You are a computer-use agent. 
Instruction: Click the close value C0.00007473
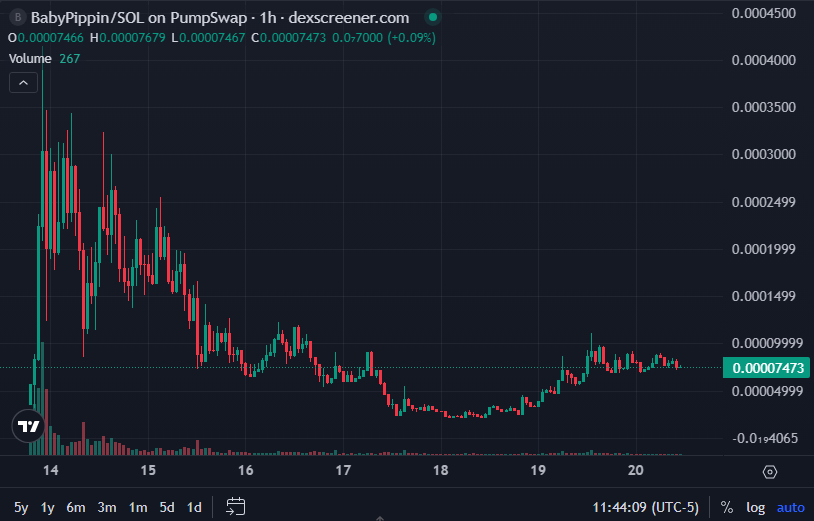(288, 38)
